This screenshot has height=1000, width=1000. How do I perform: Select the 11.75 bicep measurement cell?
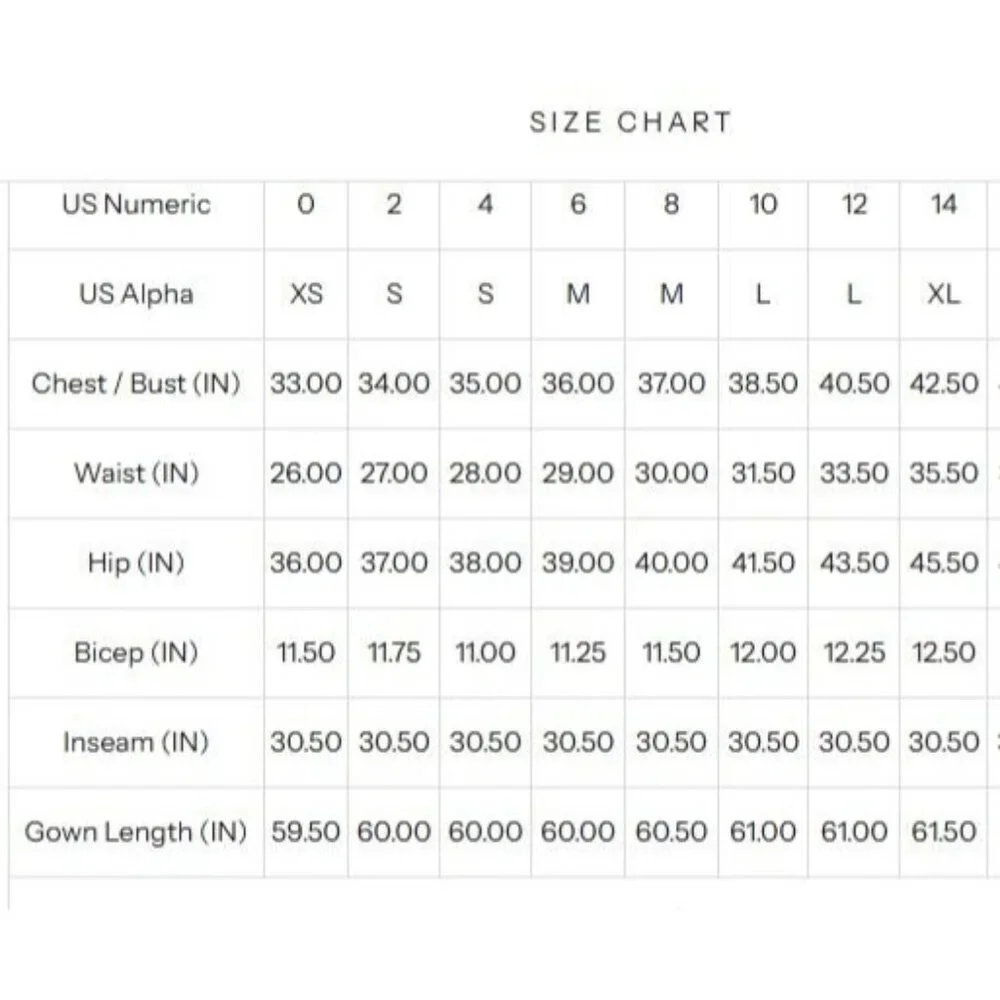pos(394,653)
